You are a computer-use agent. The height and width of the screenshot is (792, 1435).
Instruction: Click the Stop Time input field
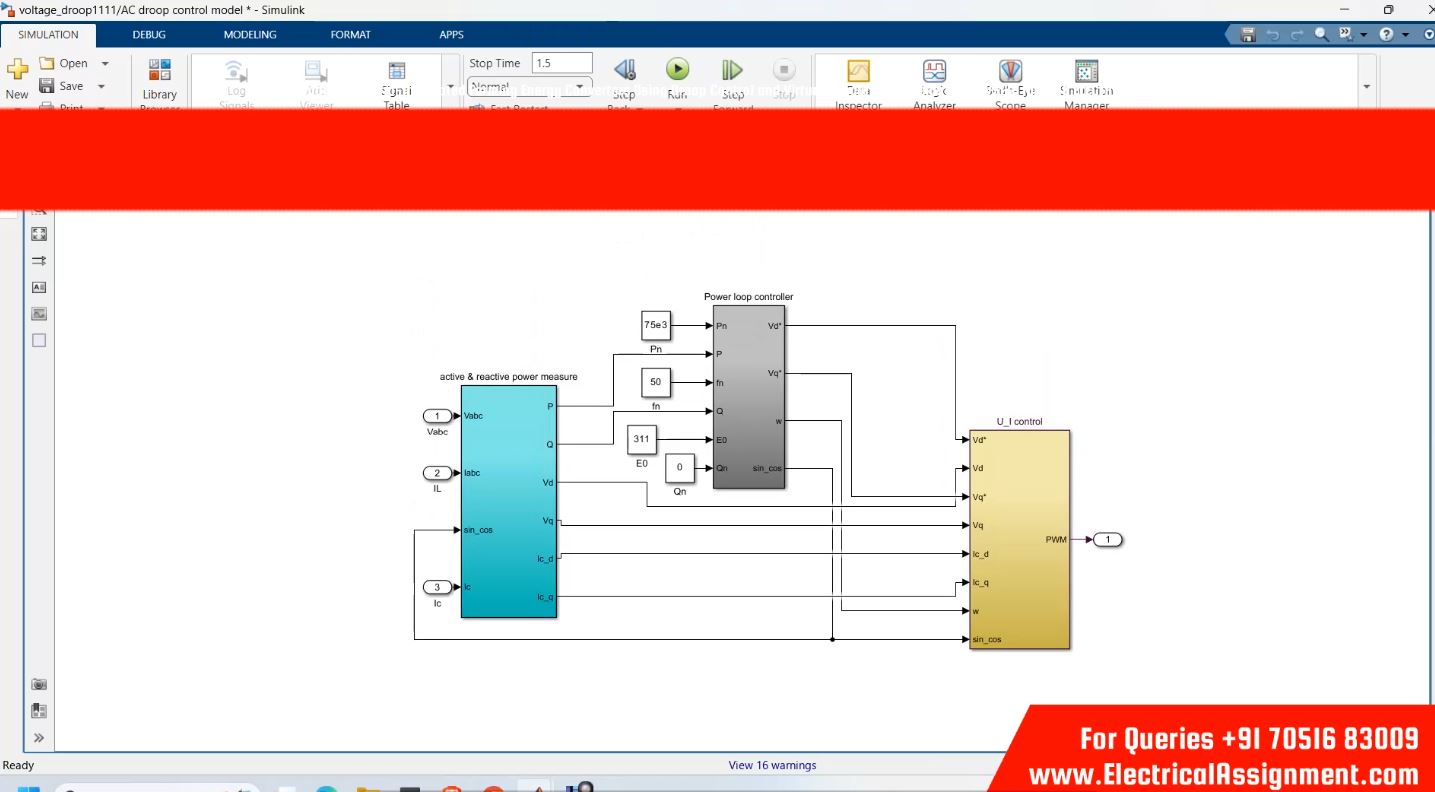(561, 63)
